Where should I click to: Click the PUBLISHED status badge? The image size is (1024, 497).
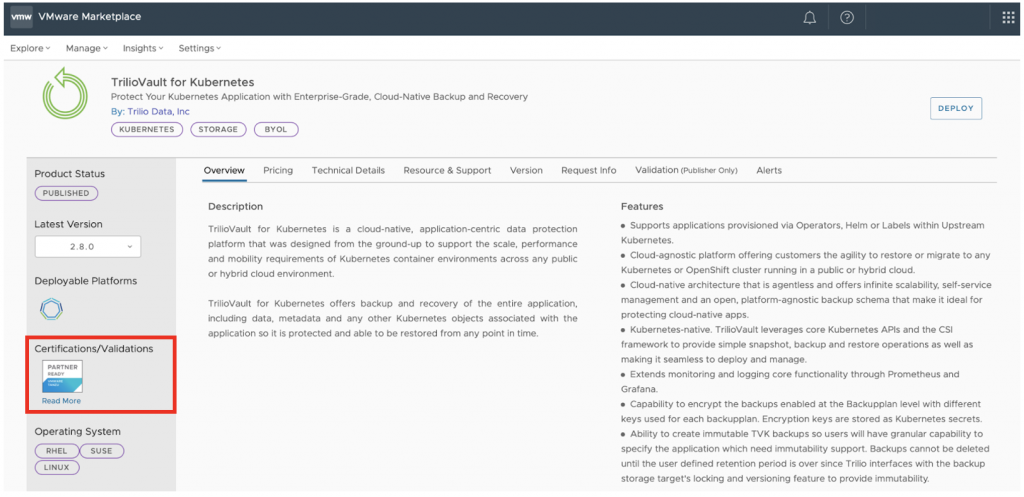pyautogui.click(x=66, y=193)
